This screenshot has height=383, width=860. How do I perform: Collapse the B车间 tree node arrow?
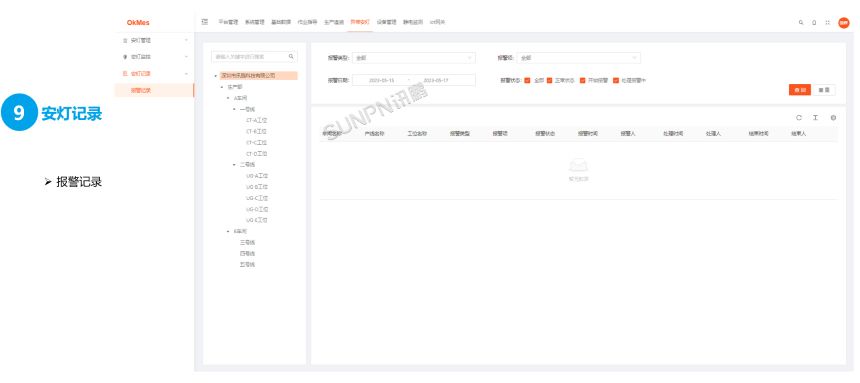(228, 232)
